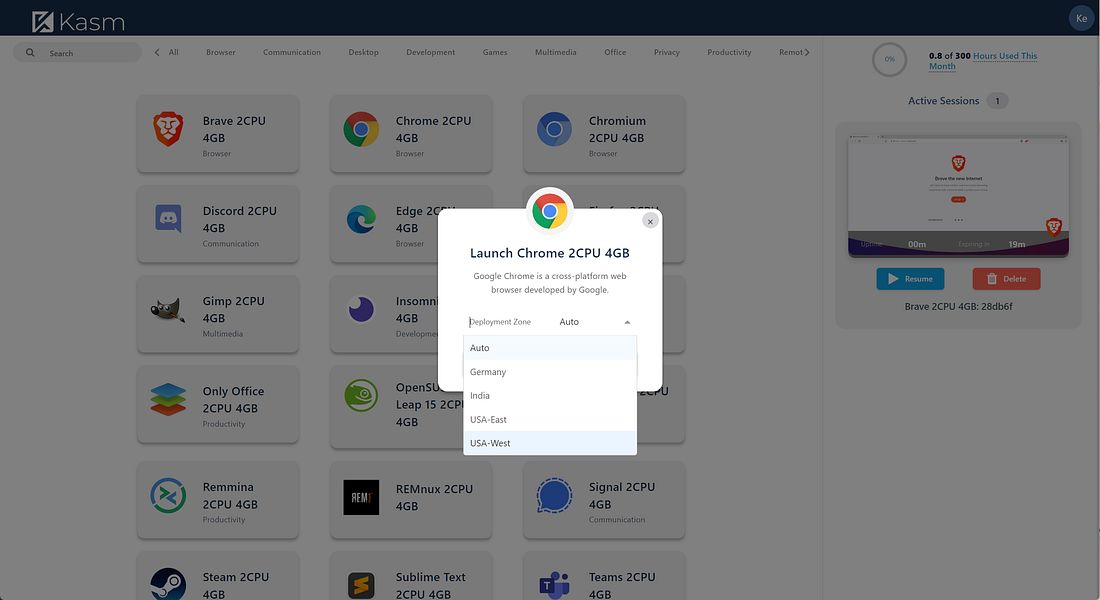Launch the Brave 2CPU 4GB browser
The width and height of the screenshot is (1100, 600).
(167, 129)
